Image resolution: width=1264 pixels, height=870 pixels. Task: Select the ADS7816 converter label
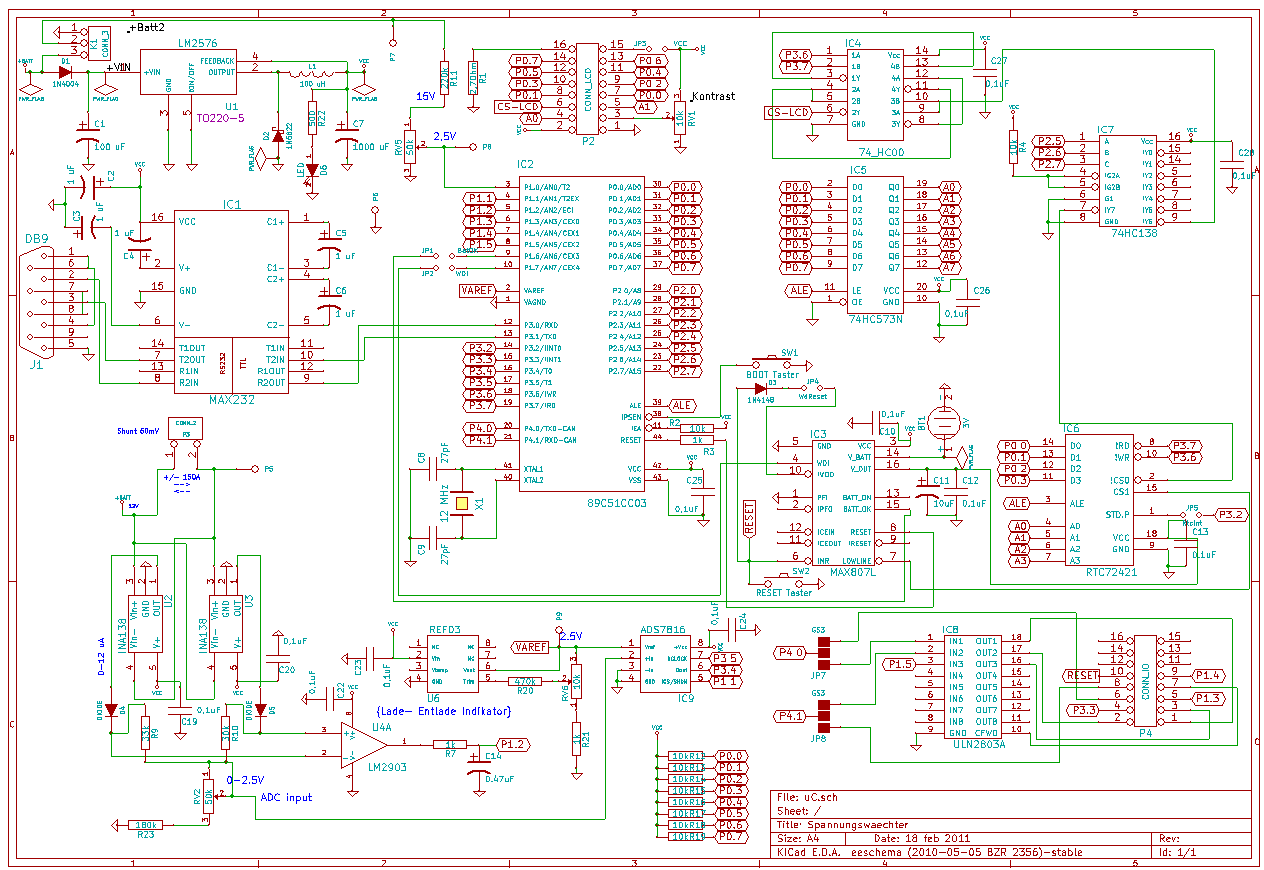point(662,630)
